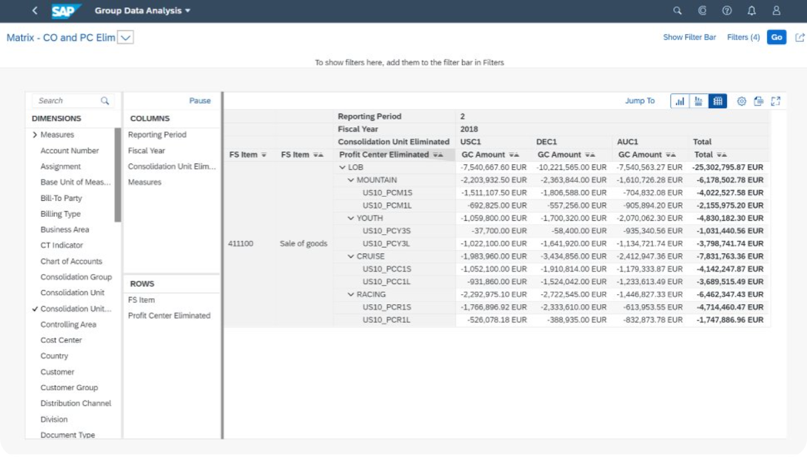Viewport: 807px width, 457px height.
Task: Open the user profile icon
Action: (776, 11)
